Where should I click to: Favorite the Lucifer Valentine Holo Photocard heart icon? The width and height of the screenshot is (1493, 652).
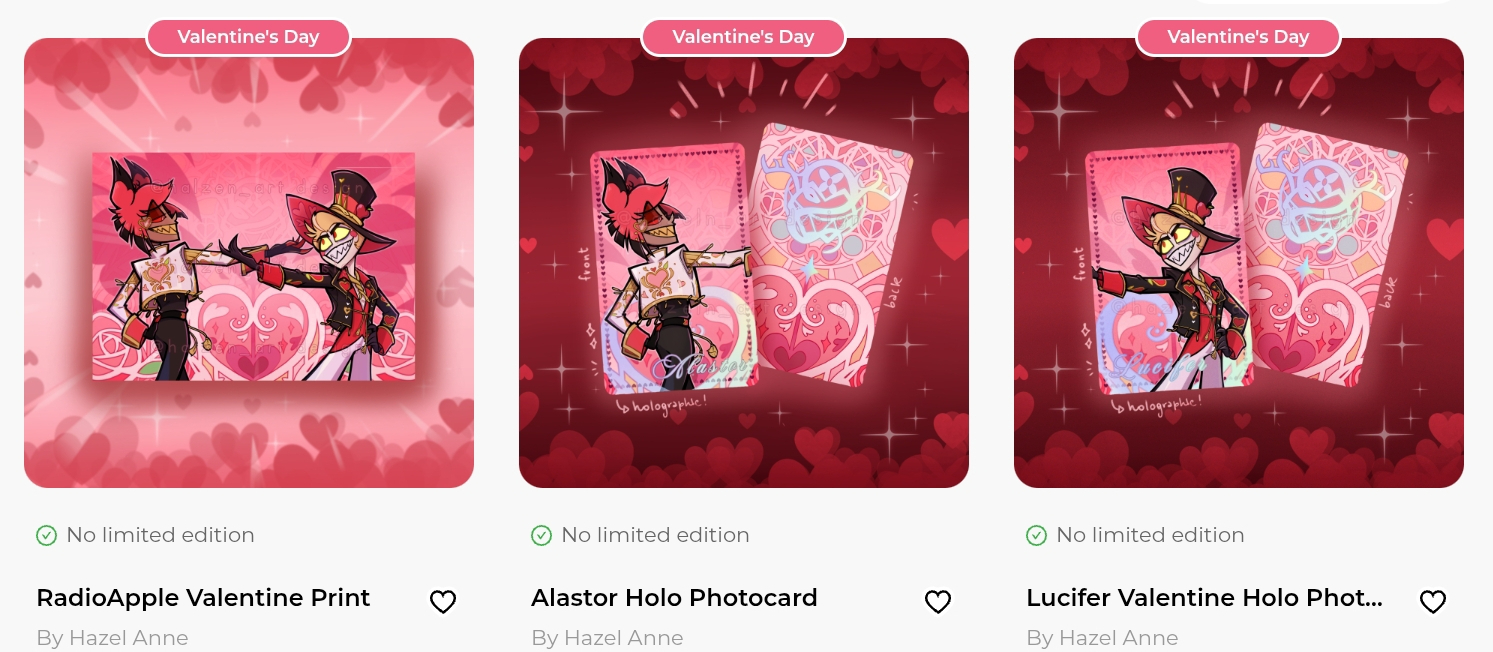click(x=1433, y=601)
